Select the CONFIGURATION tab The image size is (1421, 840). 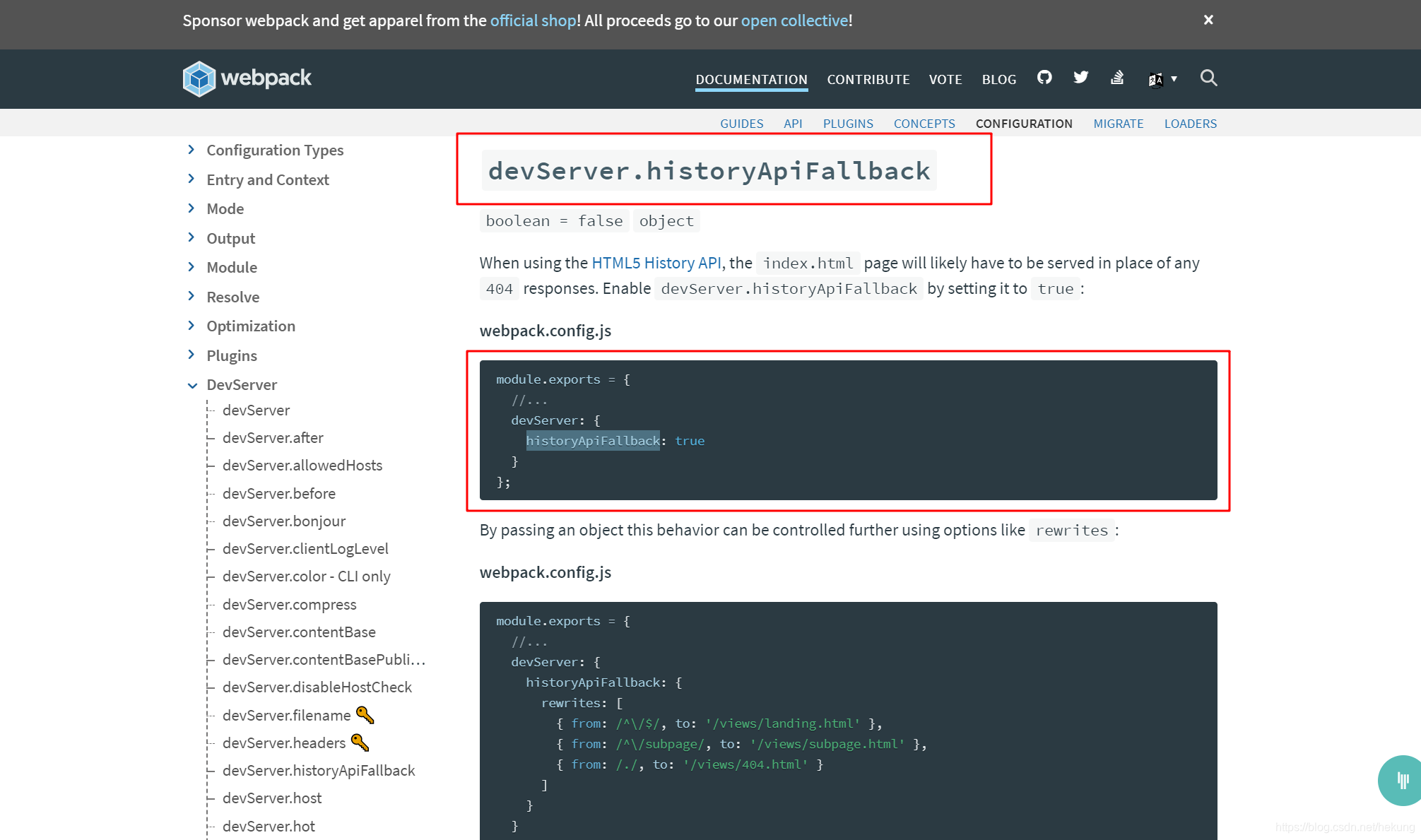click(x=1024, y=123)
